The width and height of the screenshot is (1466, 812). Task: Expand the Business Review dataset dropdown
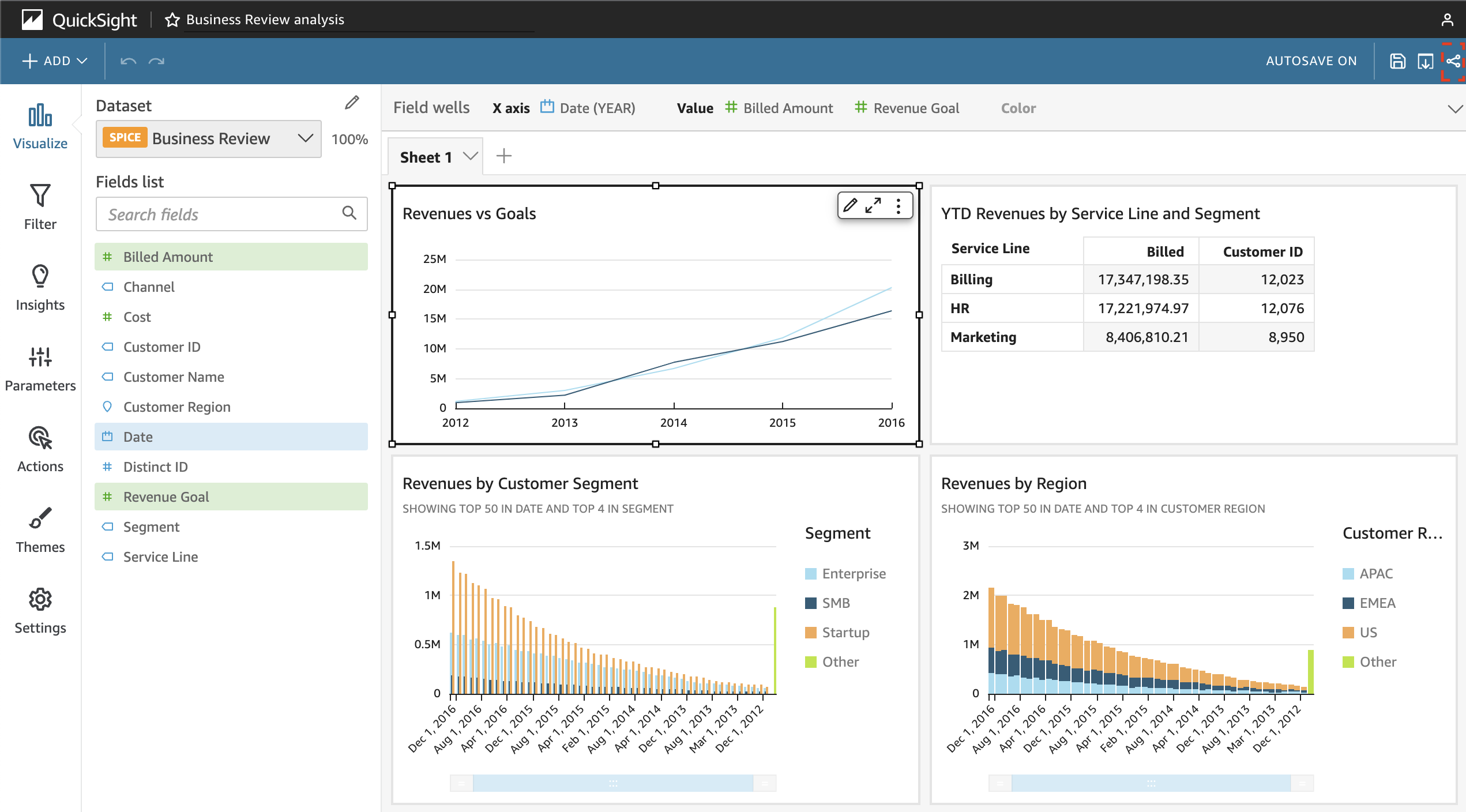tap(306, 138)
